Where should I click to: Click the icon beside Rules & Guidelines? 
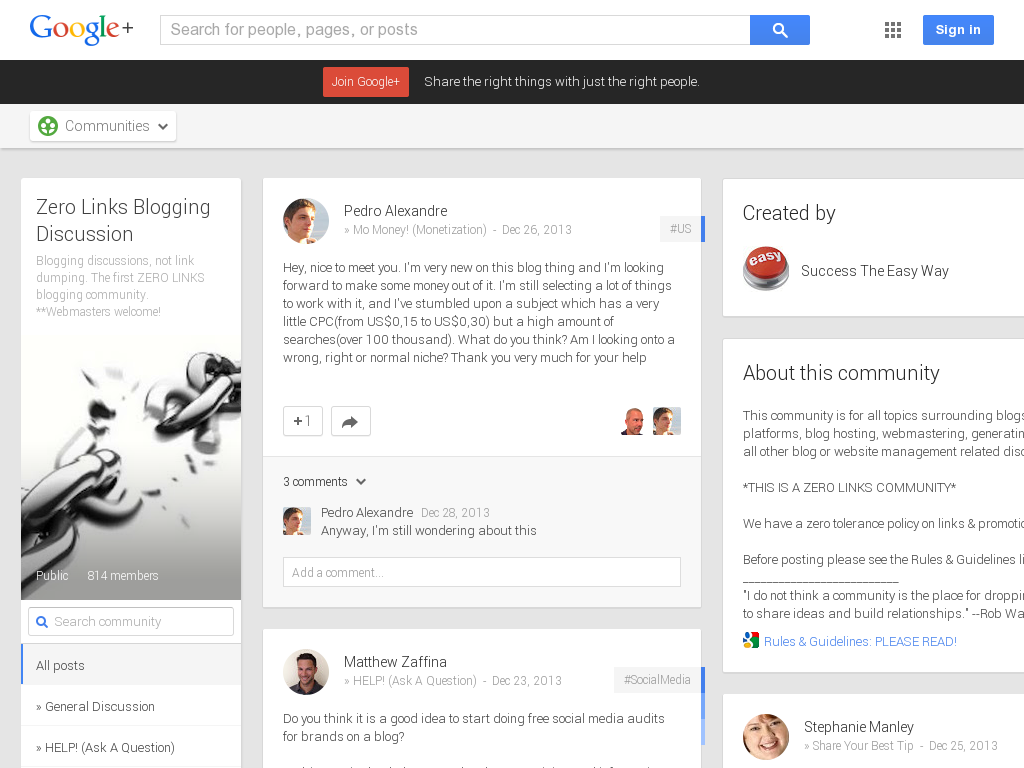point(751,641)
